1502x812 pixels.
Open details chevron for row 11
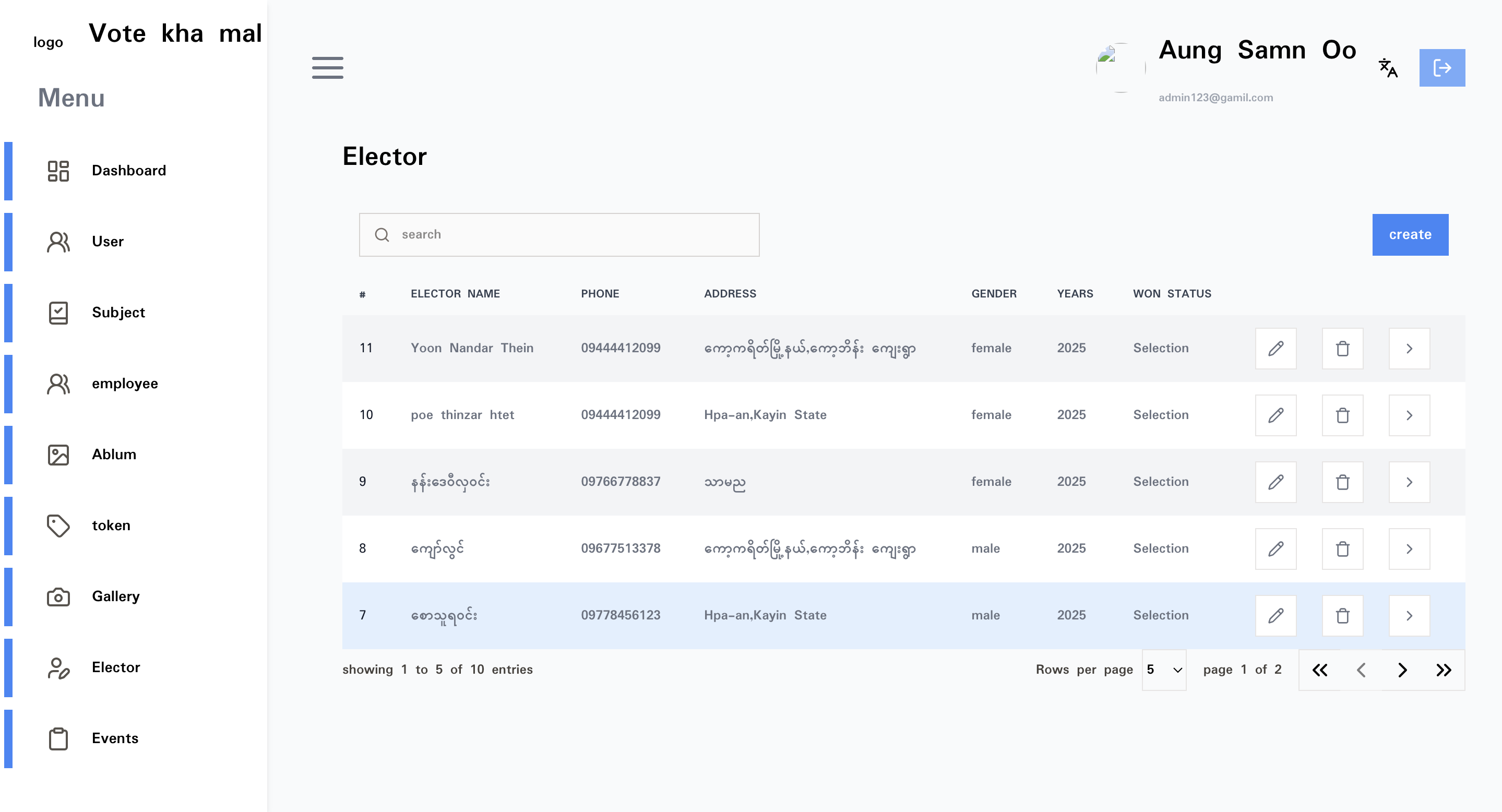point(1409,349)
